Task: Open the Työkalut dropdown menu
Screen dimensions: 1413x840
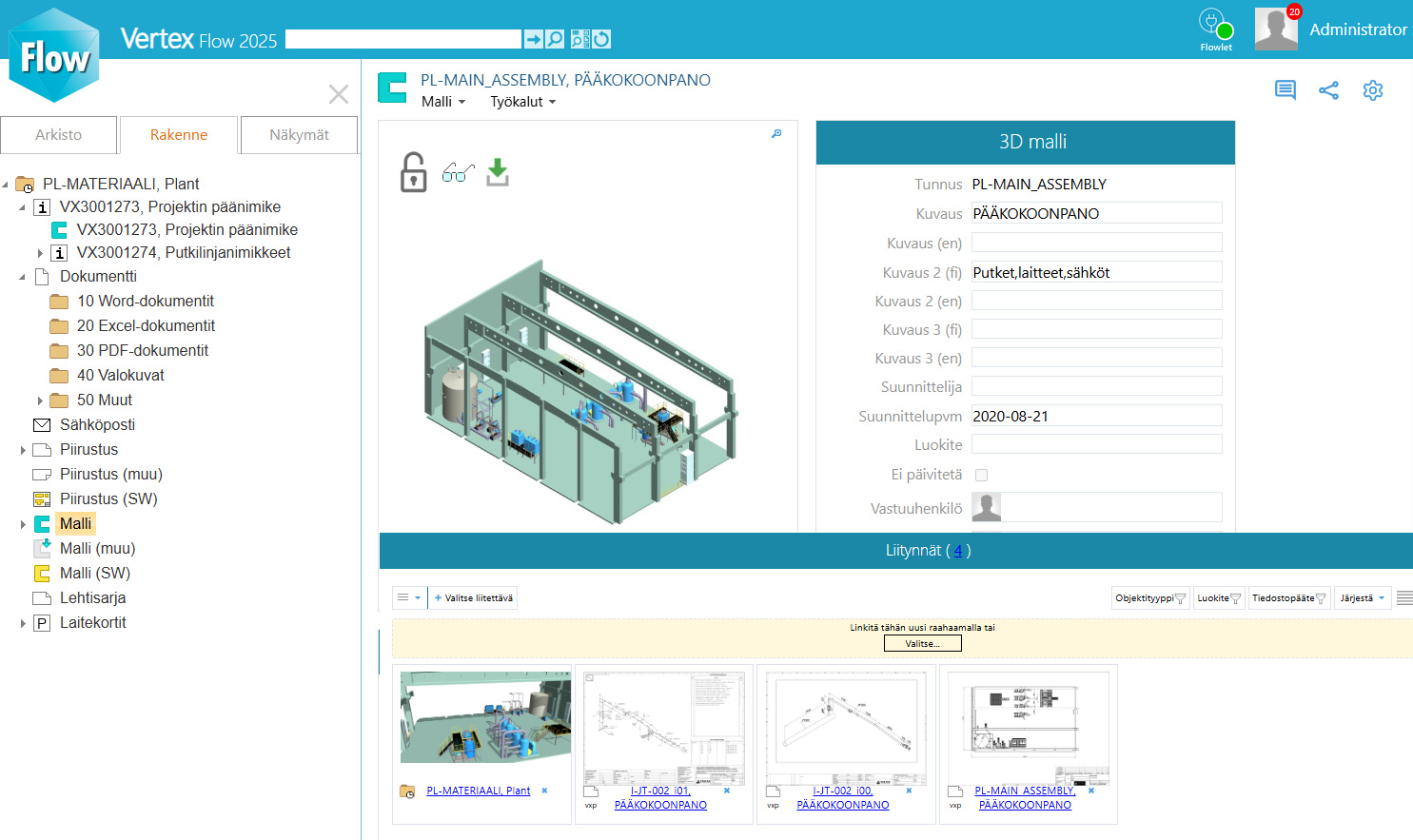Action: coord(522,102)
